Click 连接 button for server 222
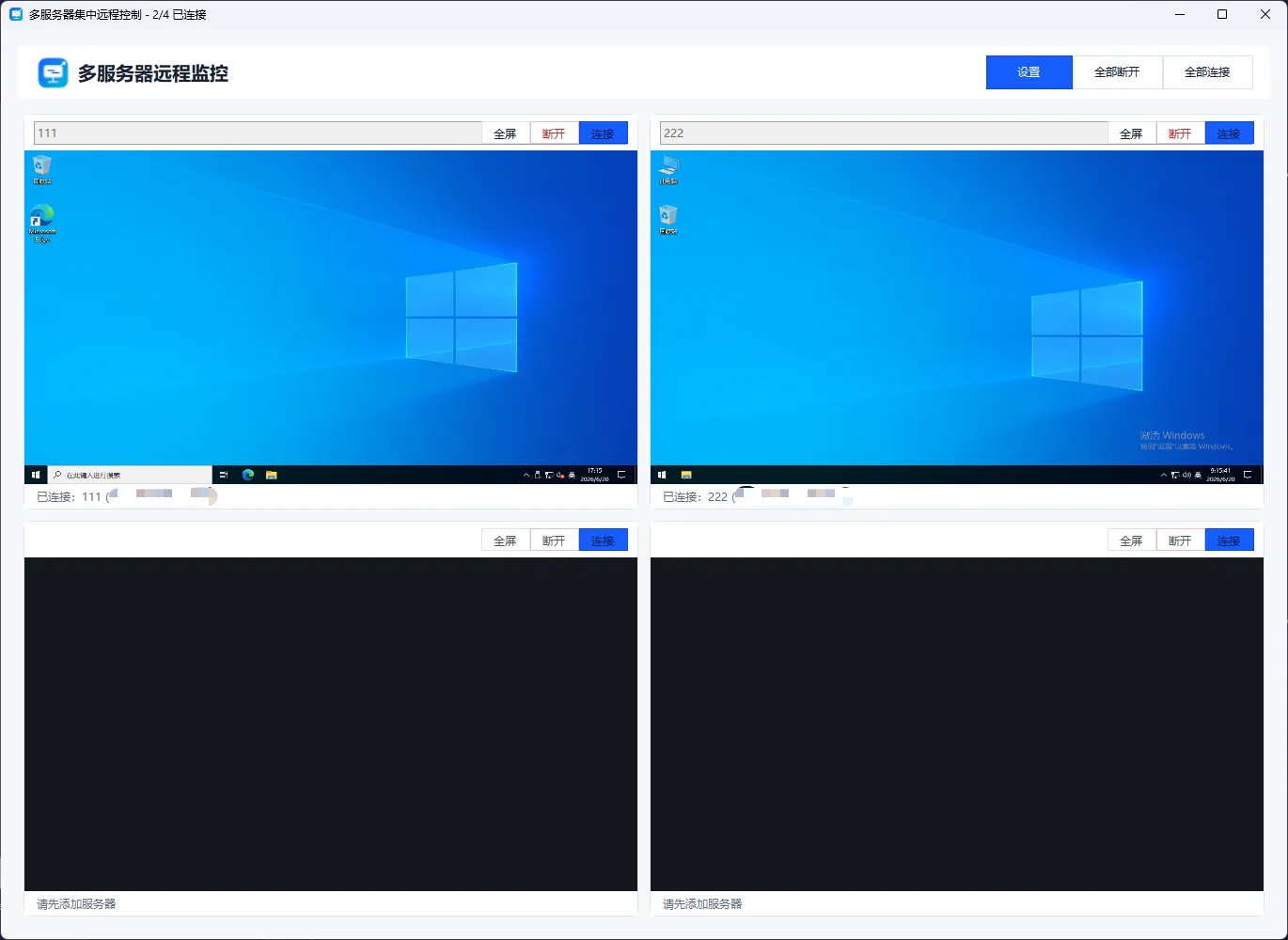This screenshot has height=940, width=1288. pos(1229,133)
